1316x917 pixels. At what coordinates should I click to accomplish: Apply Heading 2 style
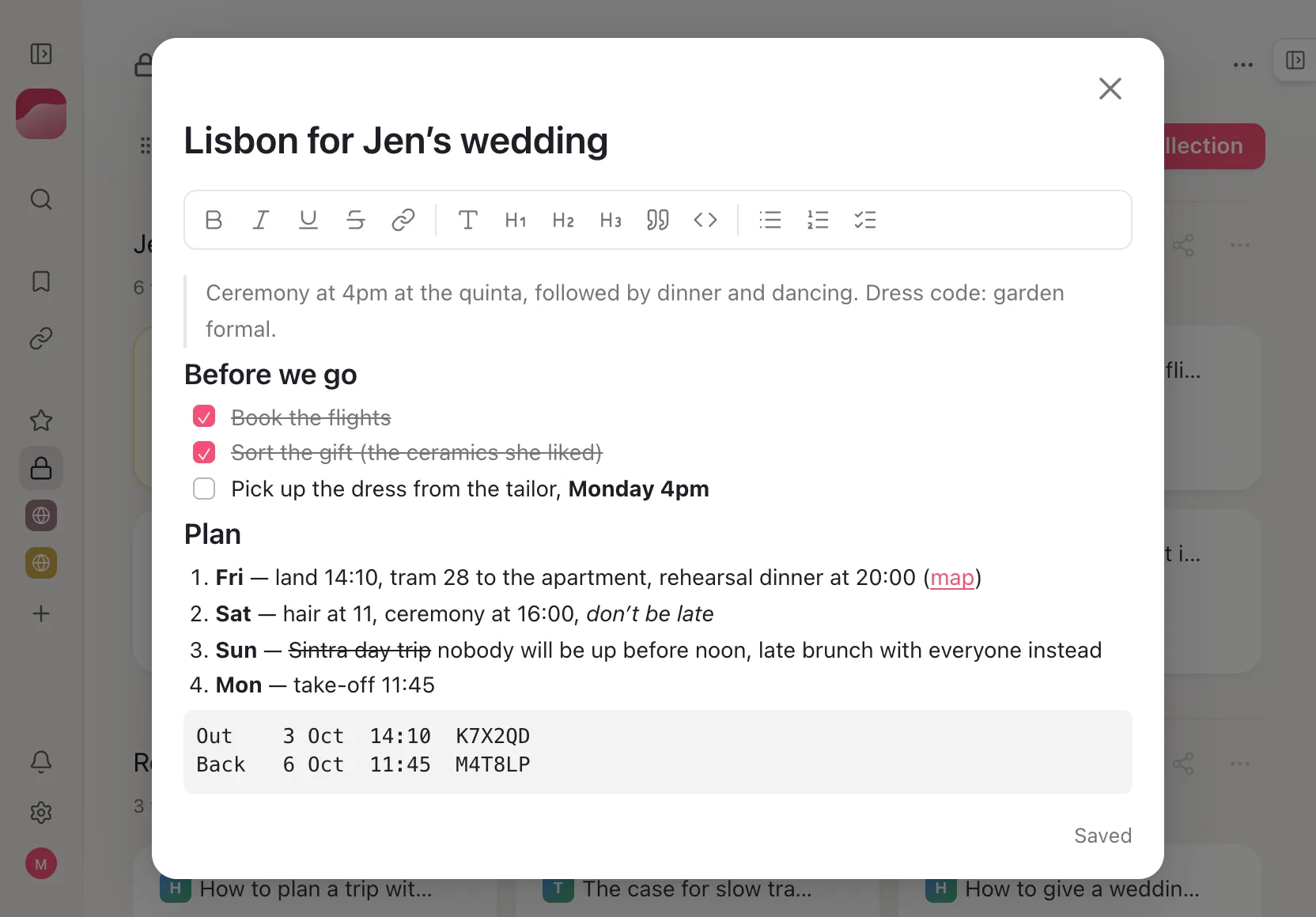pos(563,220)
